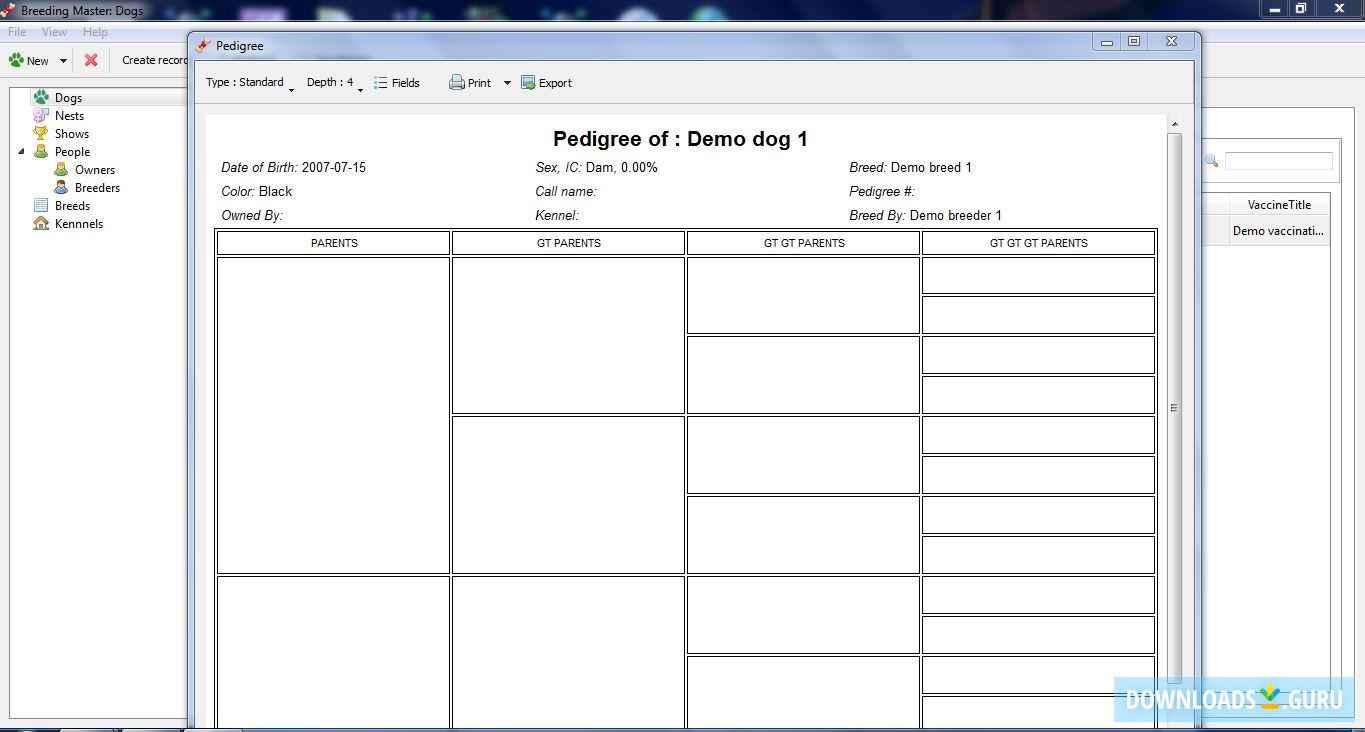Click the Kennel: label in pedigree
Image resolution: width=1365 pixels, height=732 pixels.
pos(557,215)
